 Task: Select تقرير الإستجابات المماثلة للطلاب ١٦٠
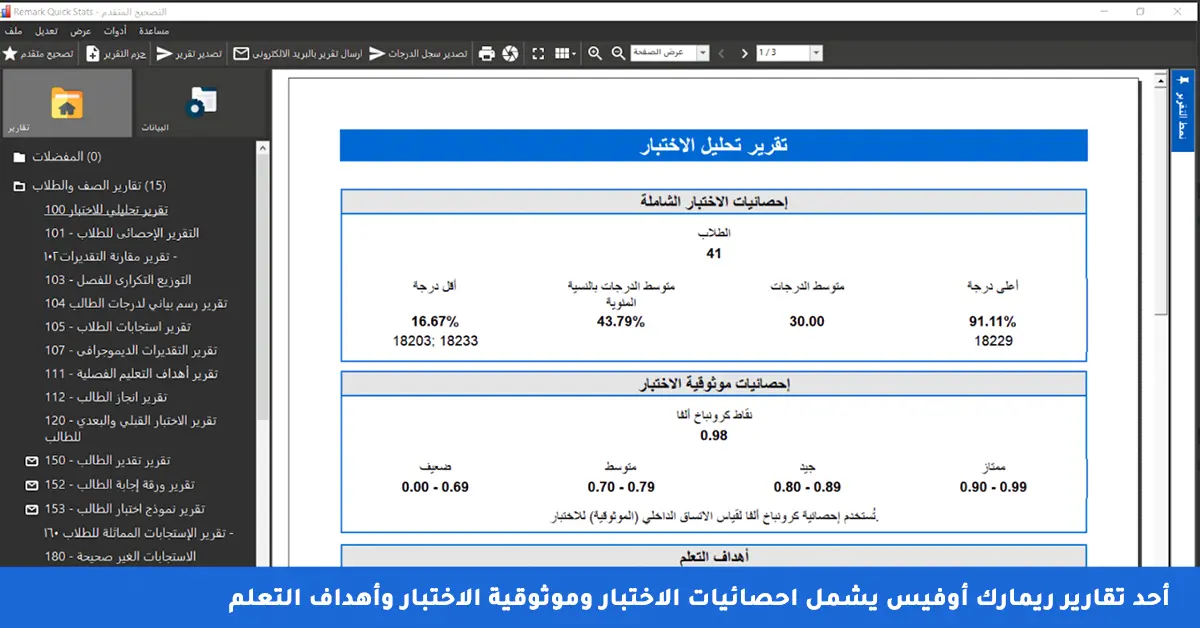click(x=139, y=533)
